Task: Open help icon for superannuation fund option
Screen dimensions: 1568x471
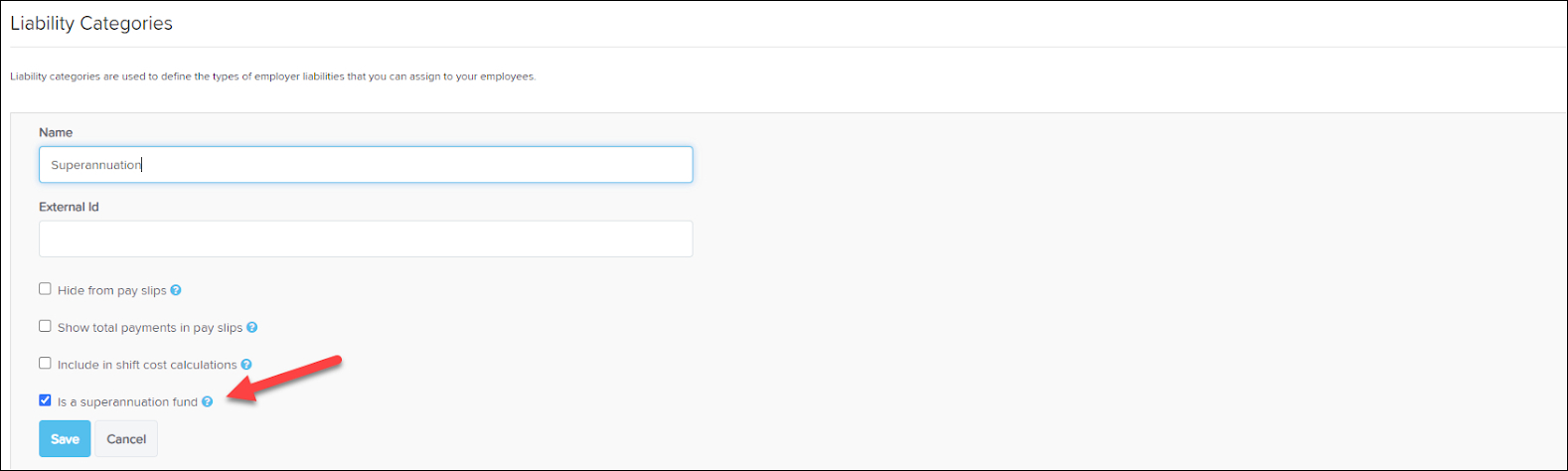Action: coord(208,401)
